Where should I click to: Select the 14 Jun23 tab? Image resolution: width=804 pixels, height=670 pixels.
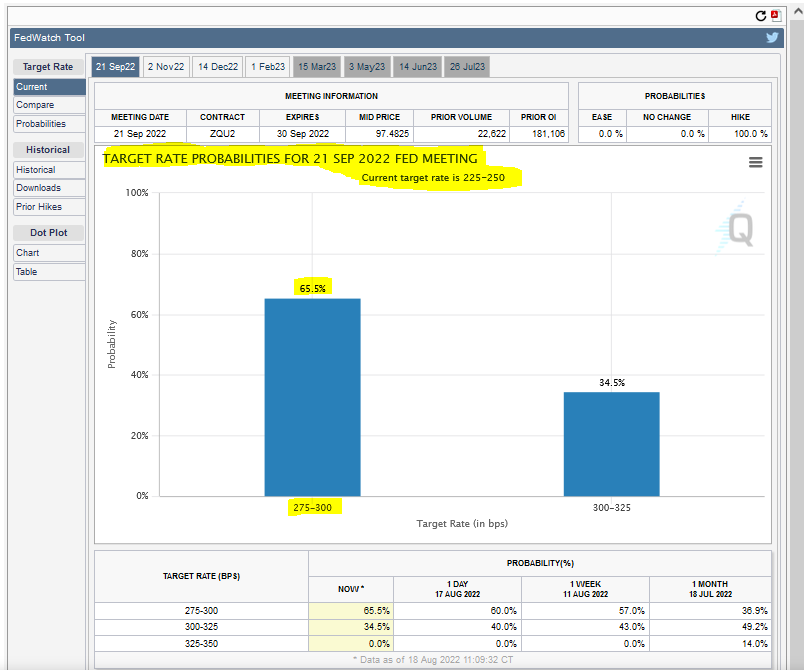[x=418, y=67]
